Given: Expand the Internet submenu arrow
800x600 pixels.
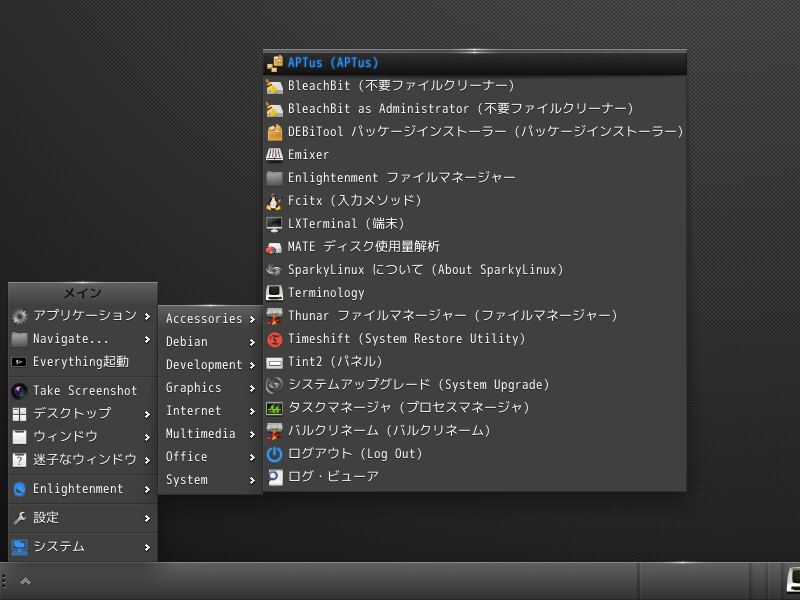Looking at the screenshot, I should [252, 411].
